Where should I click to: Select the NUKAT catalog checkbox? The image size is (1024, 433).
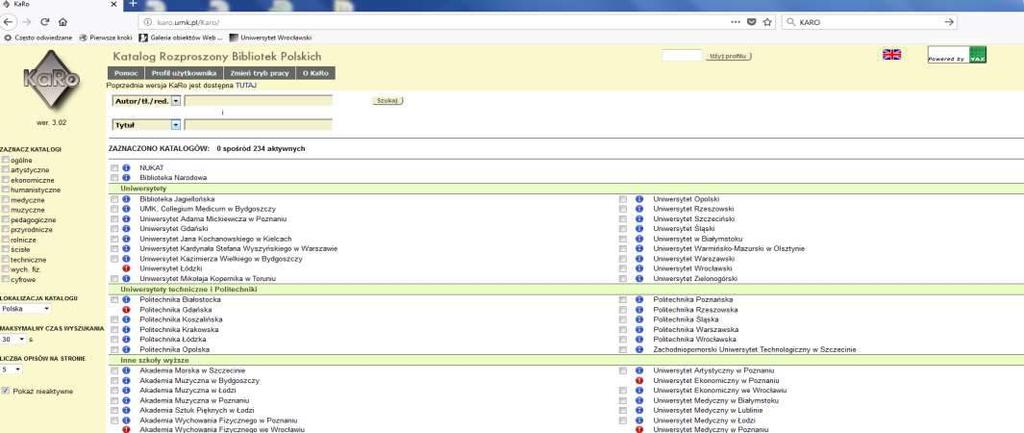(114, 168)
